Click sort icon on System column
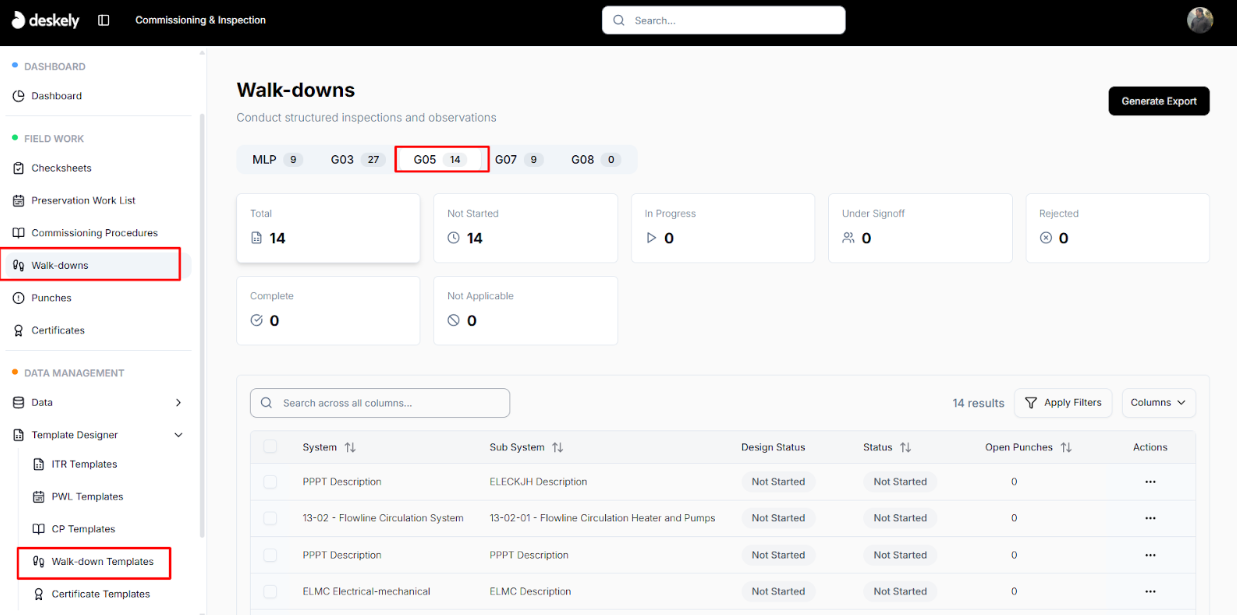This screenshot has height=615, width=1237. point(350,447)
